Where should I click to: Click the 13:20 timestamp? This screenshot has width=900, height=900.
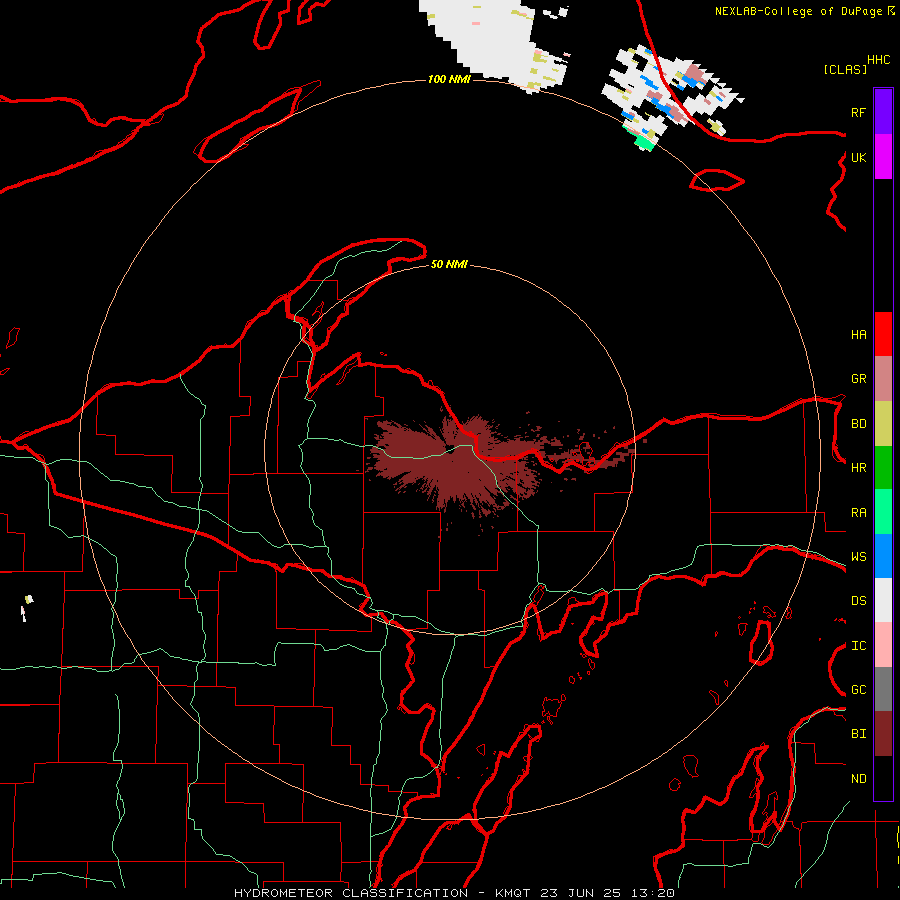click(652, 893)
